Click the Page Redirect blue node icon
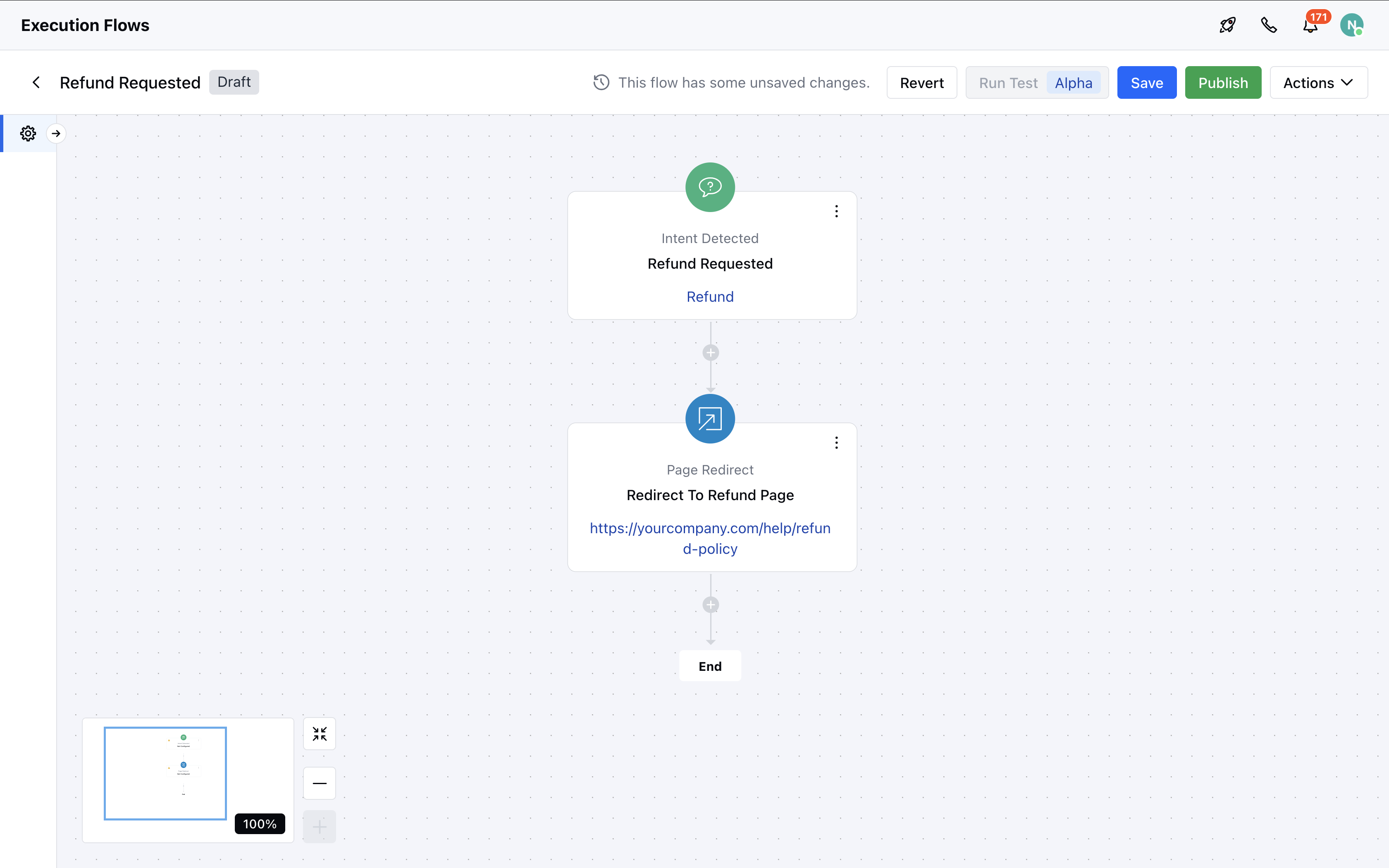Image resolution: width=1389 pixels, height=868 pixels. (x=710, y=418)
